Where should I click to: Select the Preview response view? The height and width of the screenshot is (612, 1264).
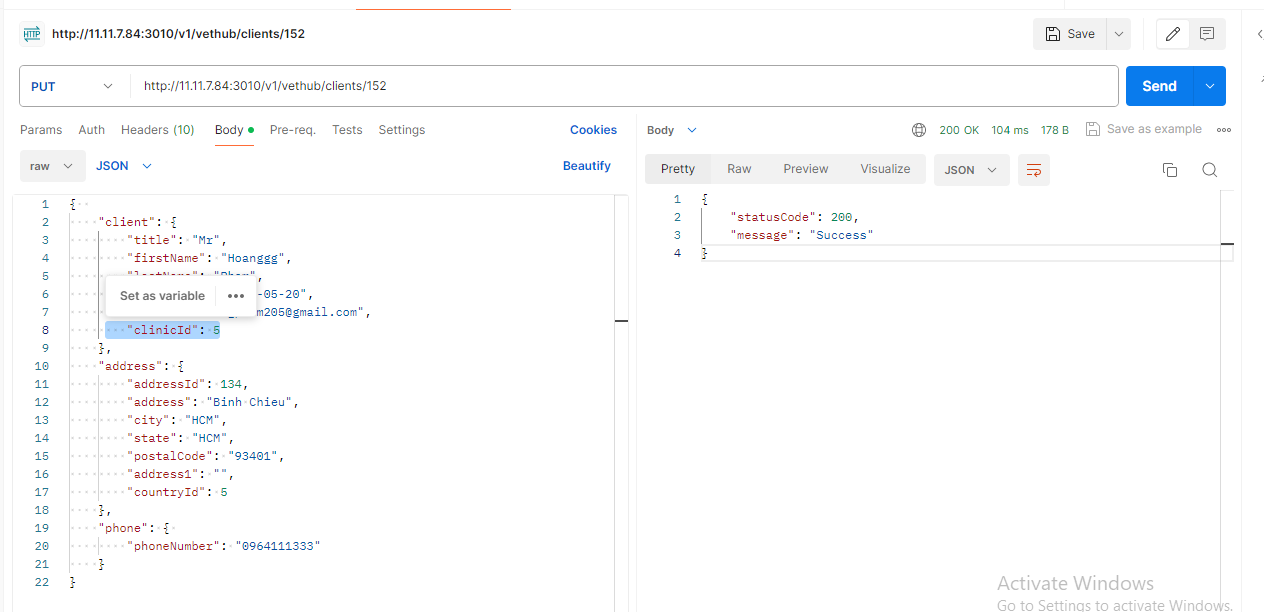(806, 169)
